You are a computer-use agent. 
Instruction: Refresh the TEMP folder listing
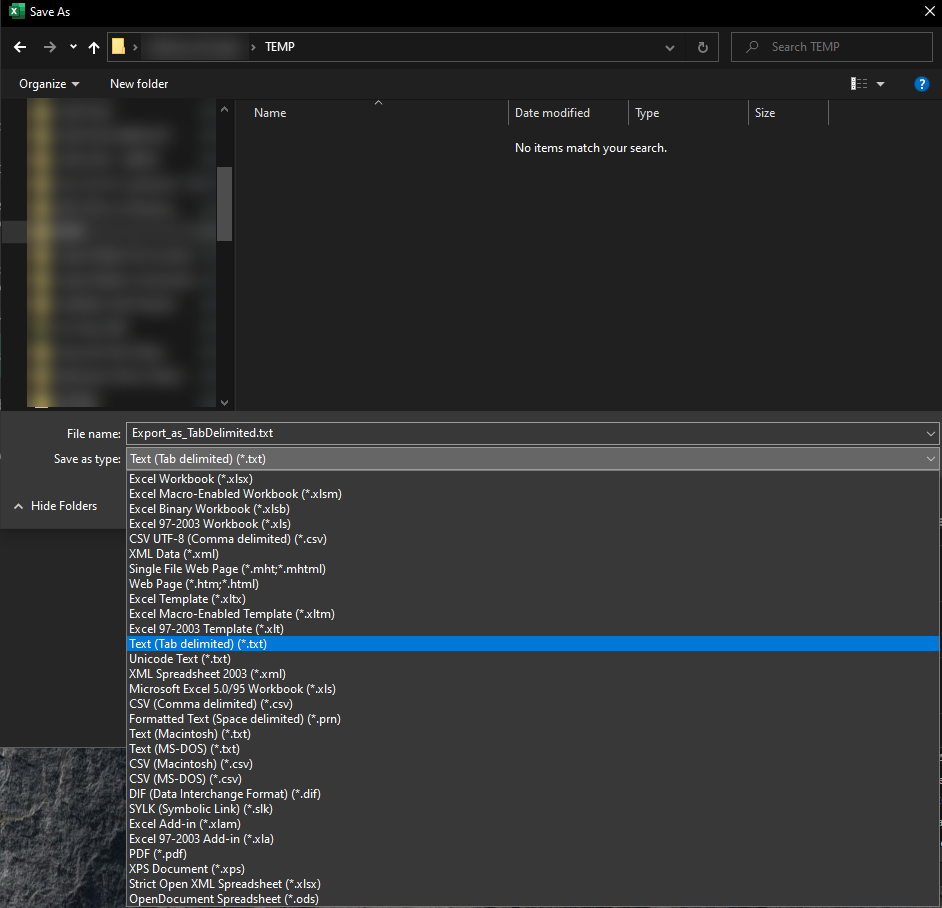(702, 47)
